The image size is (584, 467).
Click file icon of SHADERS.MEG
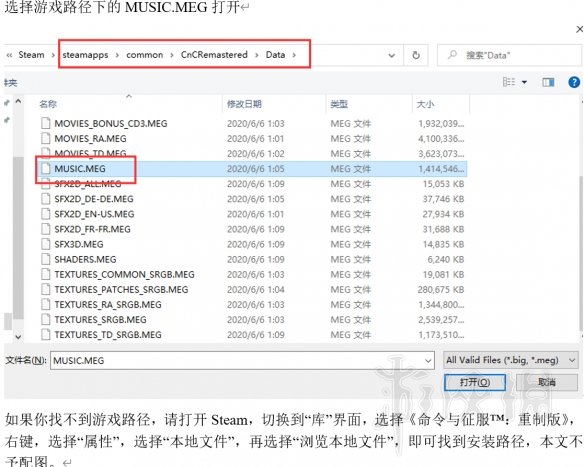[x=45, y=259]
